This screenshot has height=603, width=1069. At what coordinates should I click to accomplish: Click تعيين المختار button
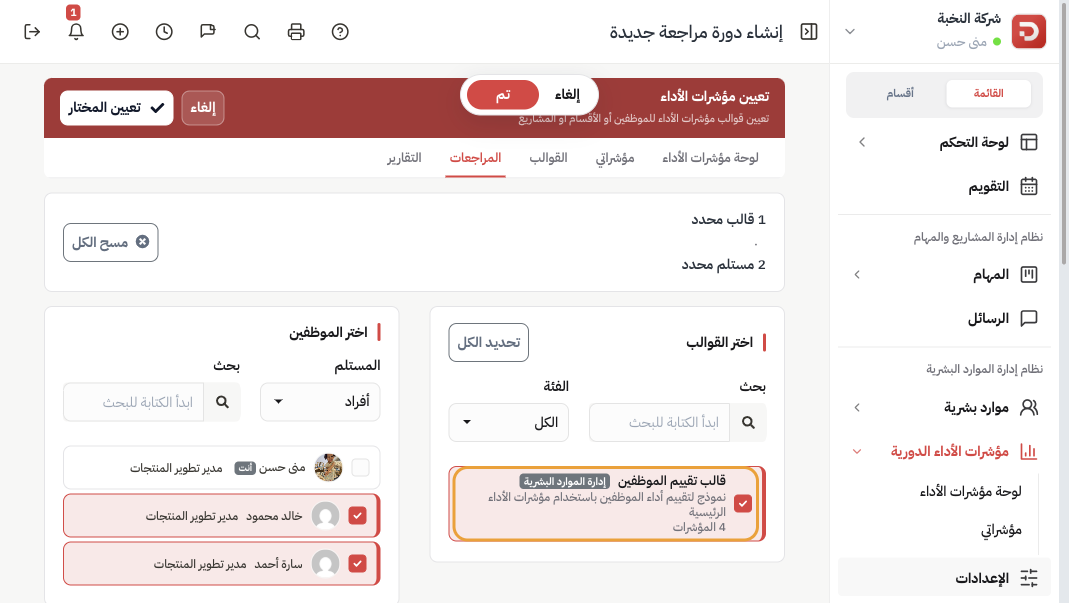[117, 108]
